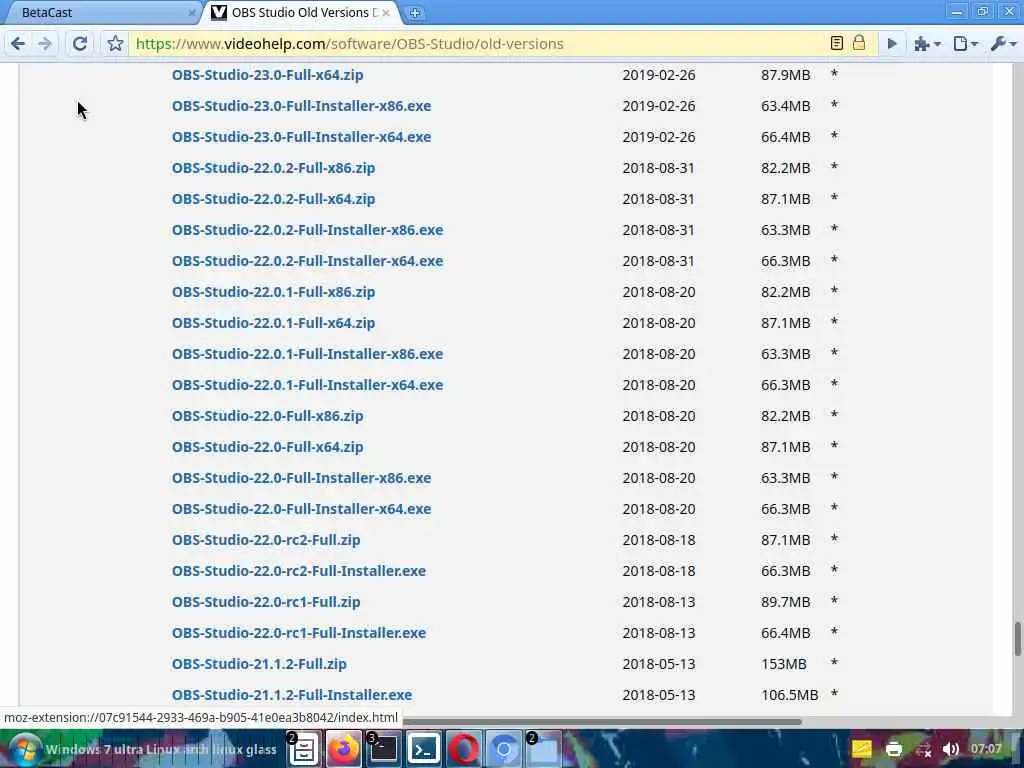Download OBS-Studio-22.0-rc1-Full.zip
Image resolution: width=1024 pixels, height=768 pixels.
[266, 602]
